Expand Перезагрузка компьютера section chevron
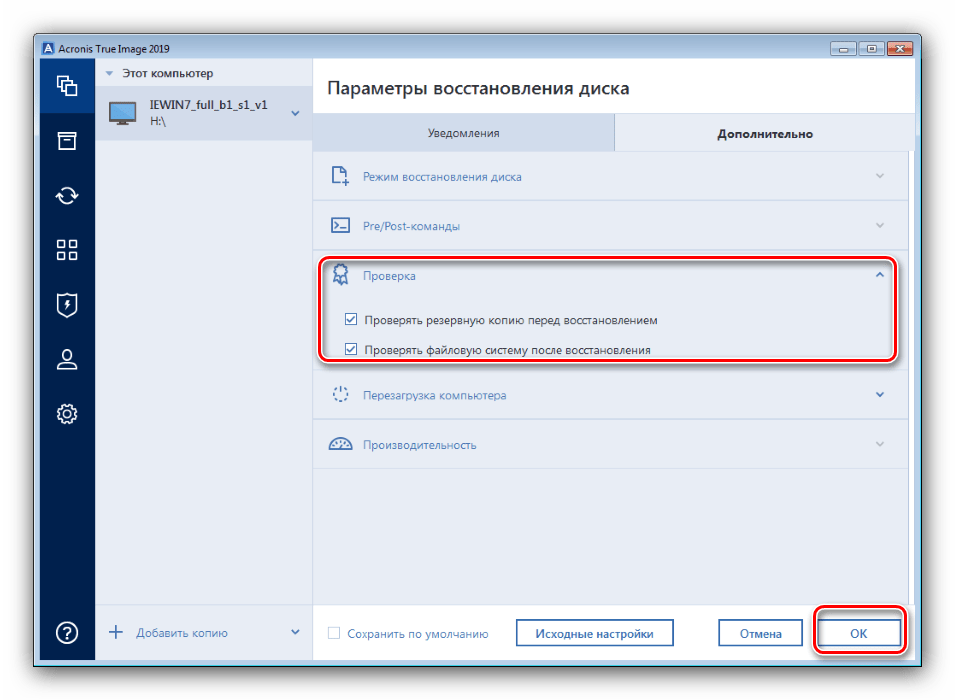955x700 pixels. 879,394
